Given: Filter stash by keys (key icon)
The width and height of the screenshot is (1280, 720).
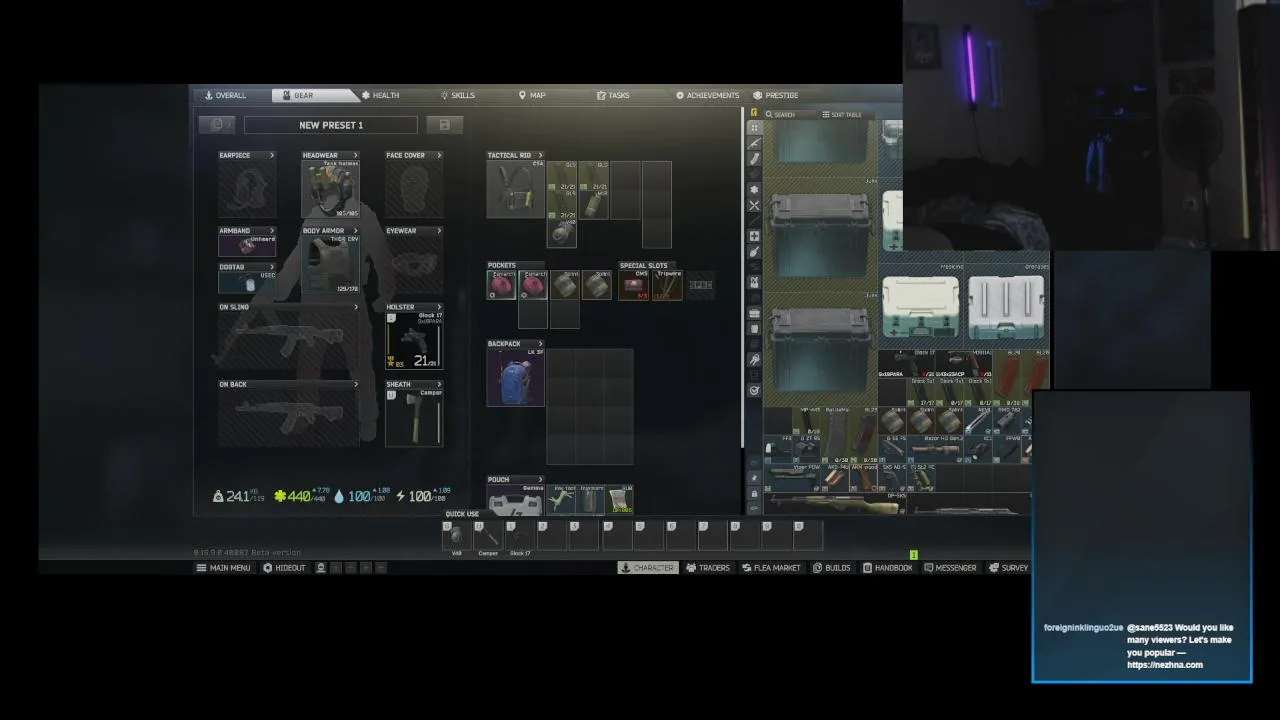Looking at the screenshot, I should pyautogui.click(x=754, y=359).
